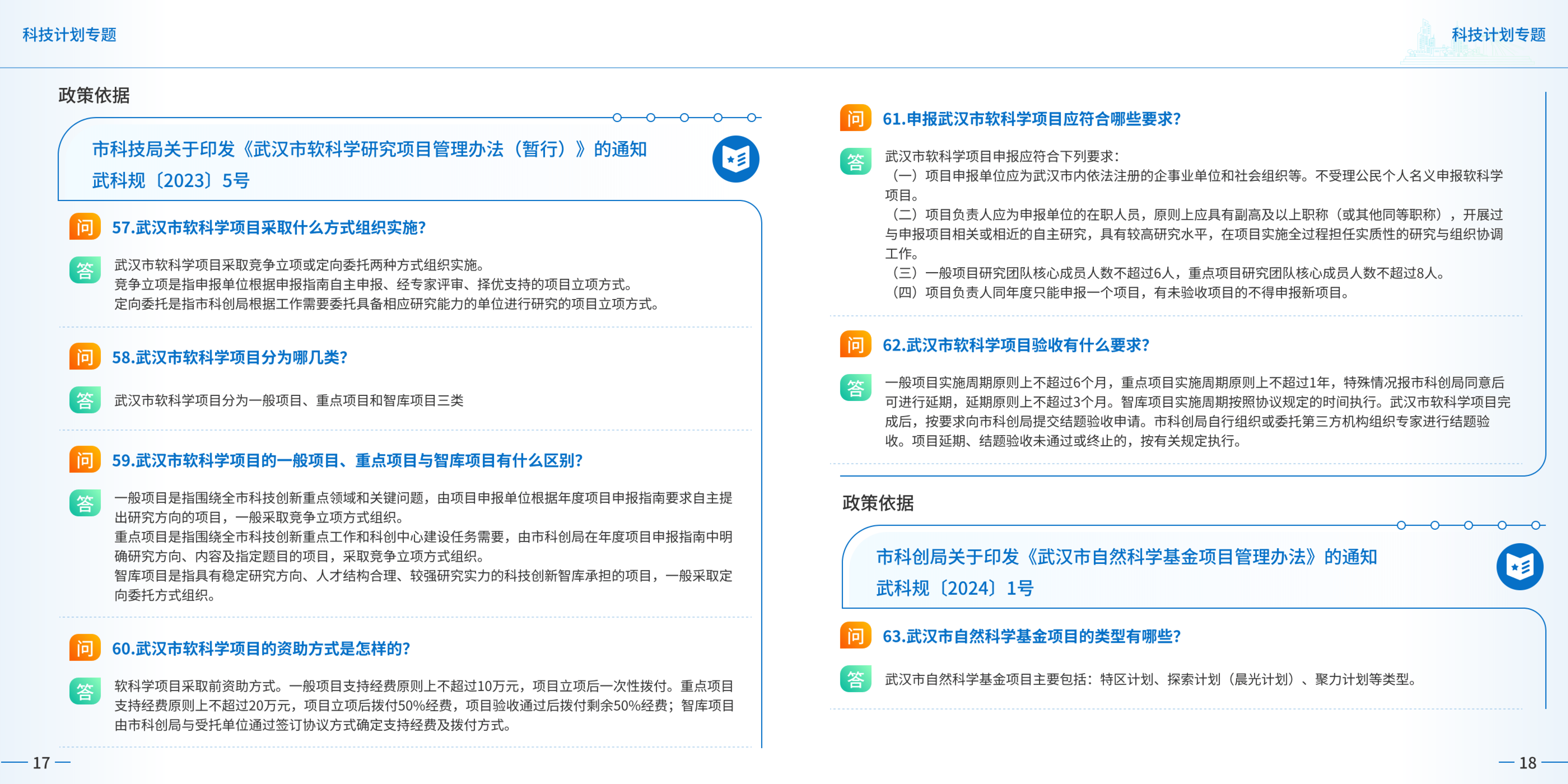Viewport: 1568px width, 784px height.
Task: Click answer 武汉市软科学项目分为一般项目、重点项目和智库项目三类
Action: pos(289,400)
